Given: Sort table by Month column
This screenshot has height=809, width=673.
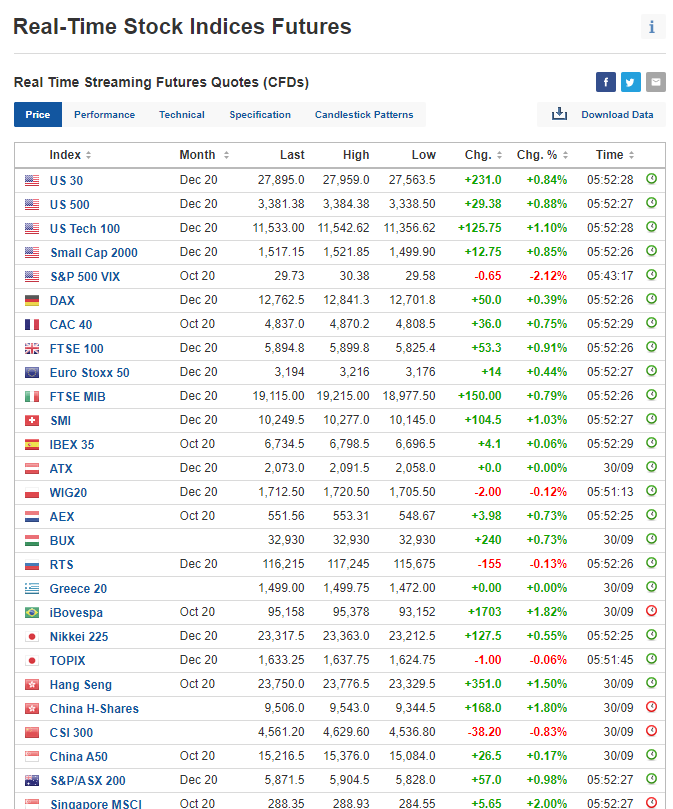Looking at the screenshot, I should 203,155.
